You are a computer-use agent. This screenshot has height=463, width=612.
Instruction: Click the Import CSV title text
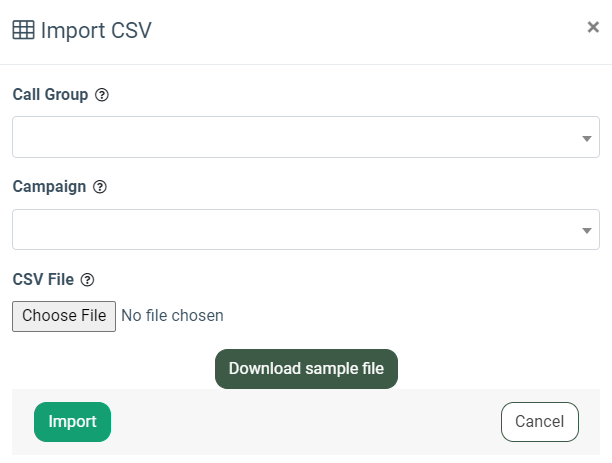point(96,30)
